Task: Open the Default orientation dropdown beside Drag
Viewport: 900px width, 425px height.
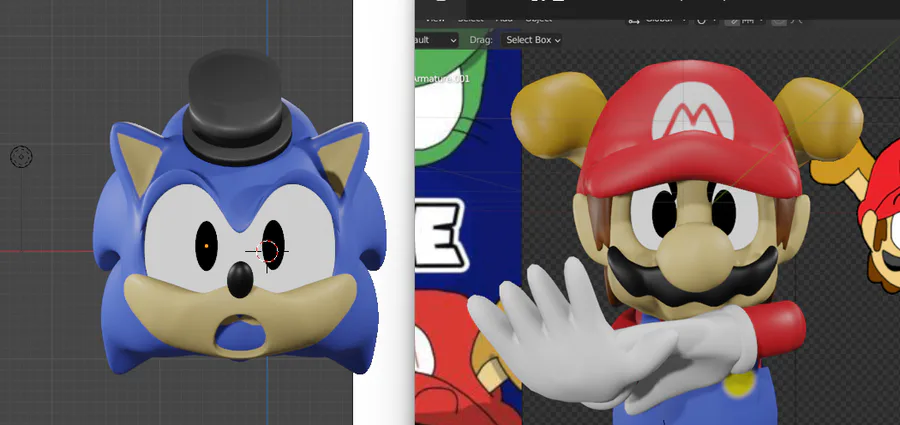Action: pos(437,40)
